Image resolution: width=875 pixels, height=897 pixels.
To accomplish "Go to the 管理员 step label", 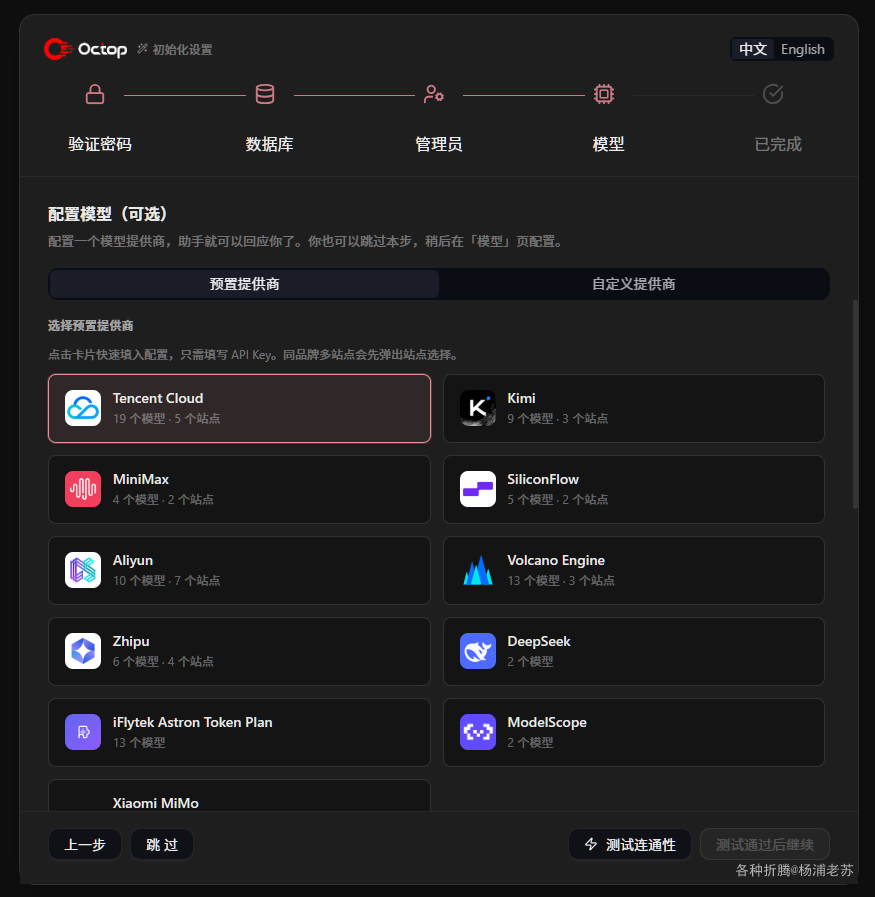I will point(439,144).
